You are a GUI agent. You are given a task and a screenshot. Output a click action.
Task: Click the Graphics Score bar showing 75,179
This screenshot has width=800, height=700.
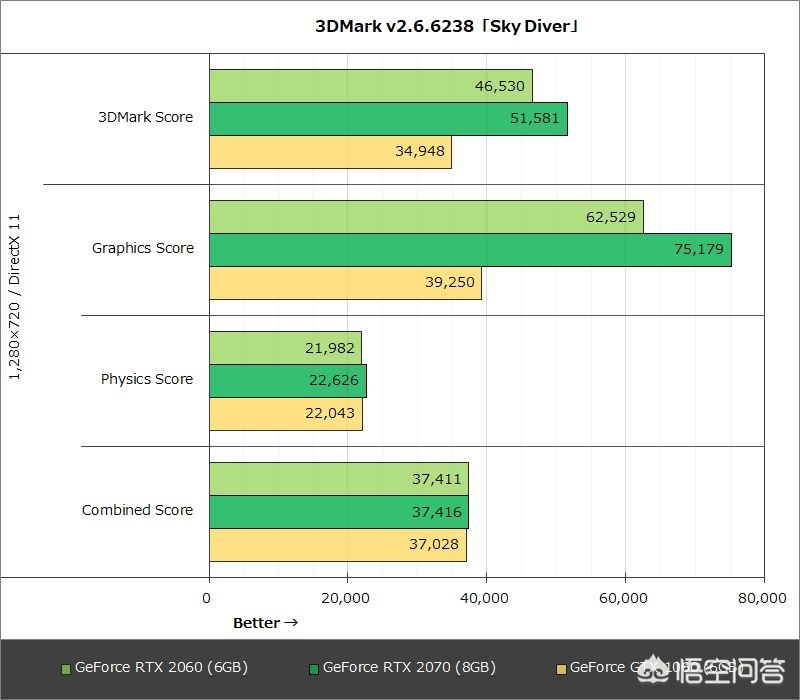470,250
